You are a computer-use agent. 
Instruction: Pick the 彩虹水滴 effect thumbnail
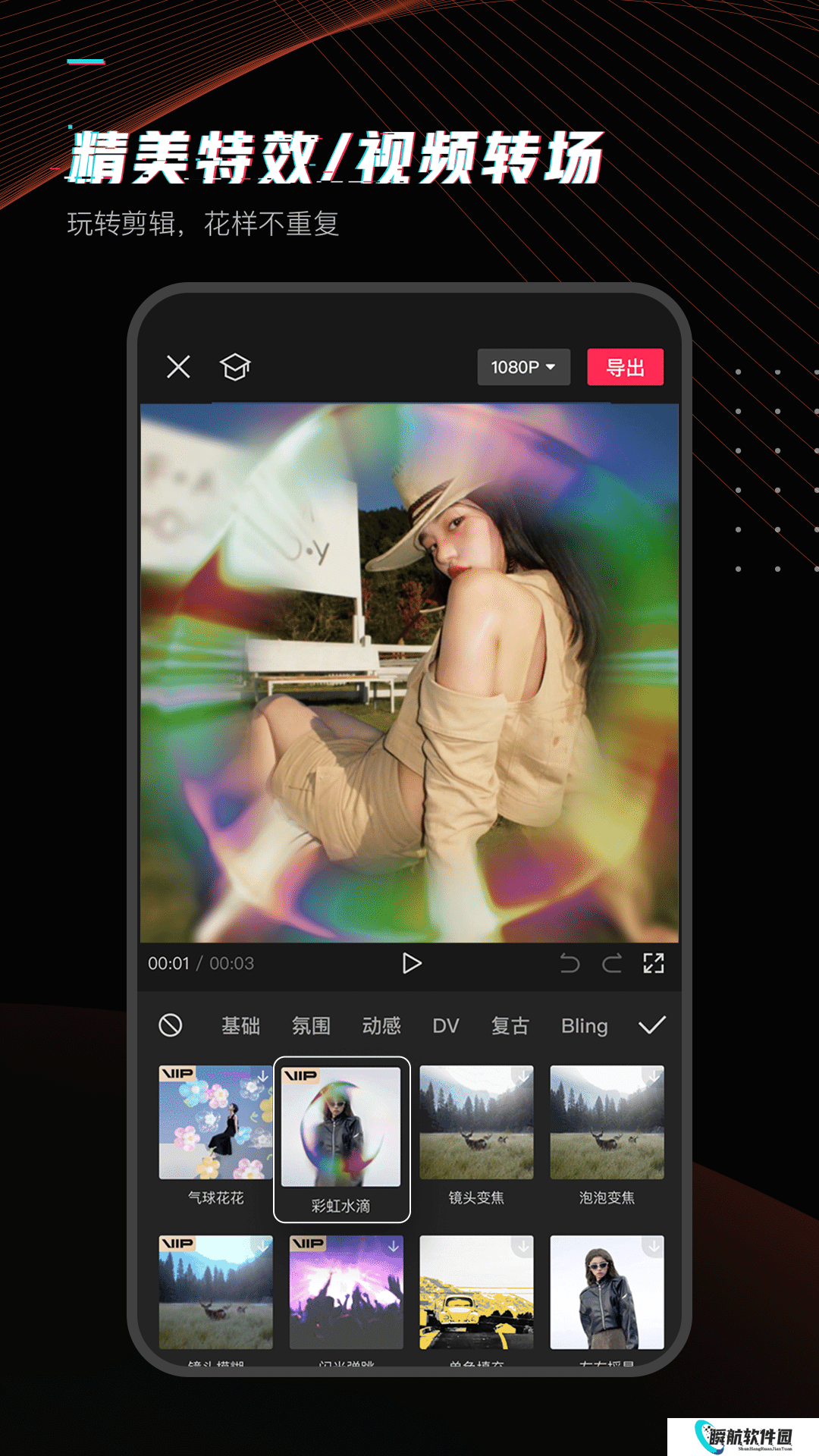point(341,1128)
